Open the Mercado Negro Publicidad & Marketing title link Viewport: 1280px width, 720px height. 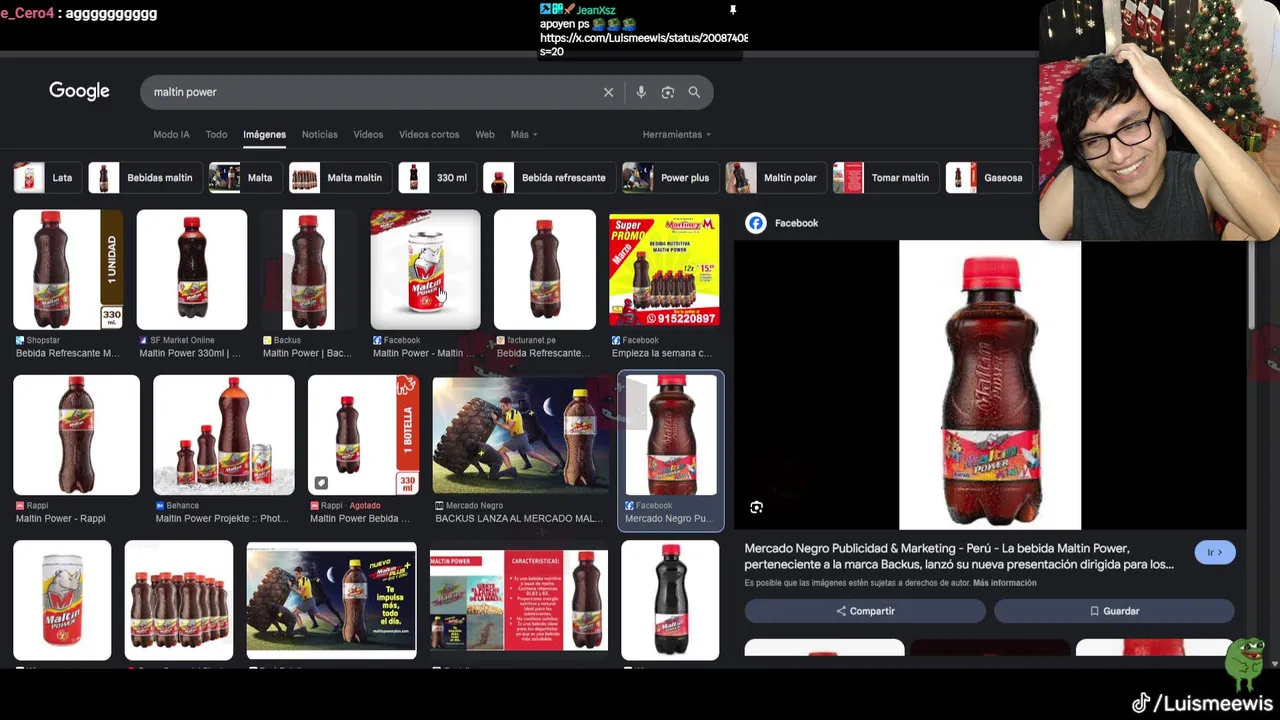[x=959, y=556]
